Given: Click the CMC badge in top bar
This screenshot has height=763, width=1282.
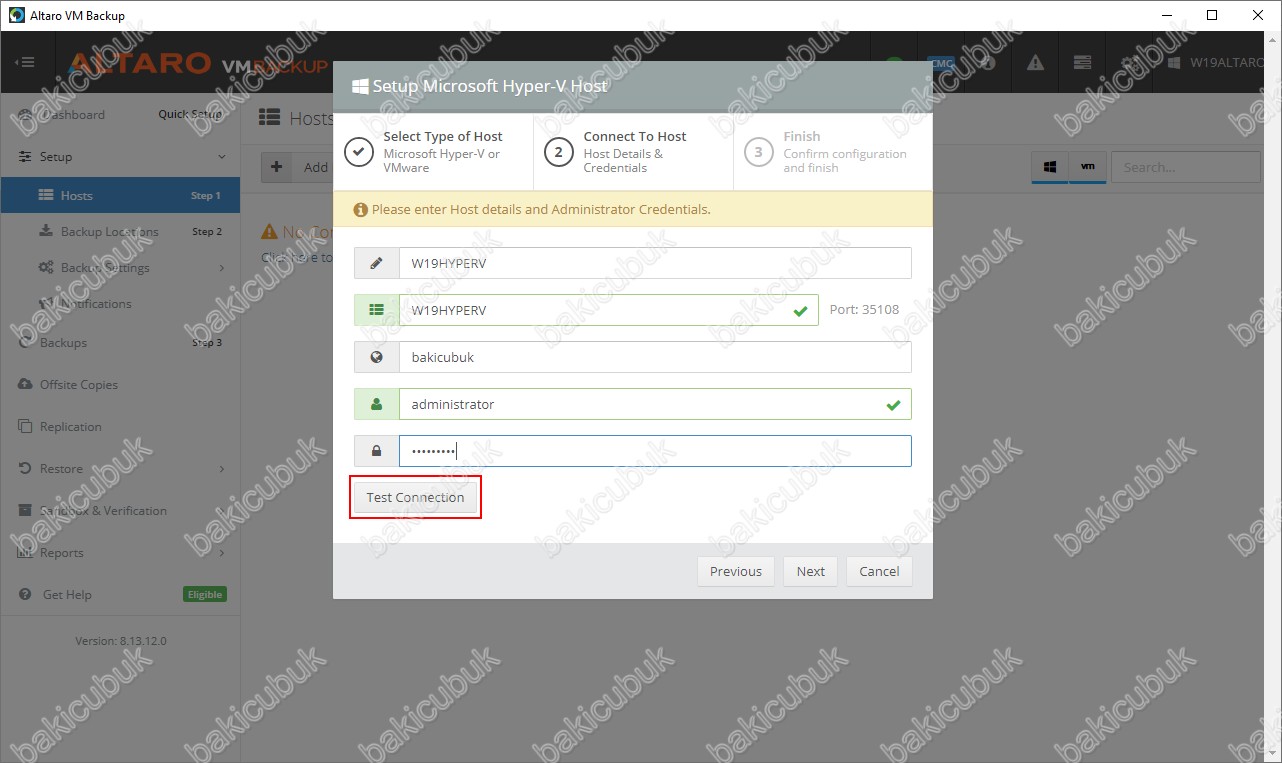Looking at the screenshot, I should (942, 62).
